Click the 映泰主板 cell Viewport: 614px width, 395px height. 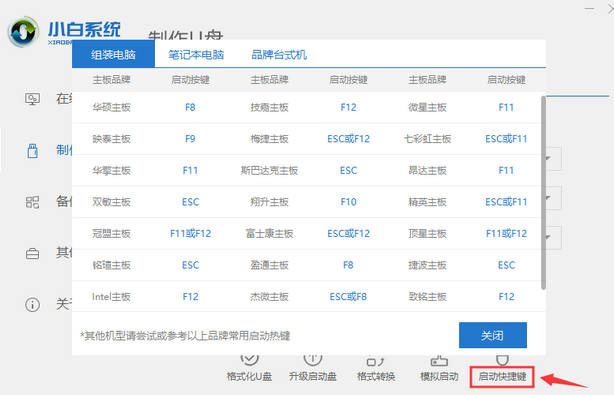[112, 139]
